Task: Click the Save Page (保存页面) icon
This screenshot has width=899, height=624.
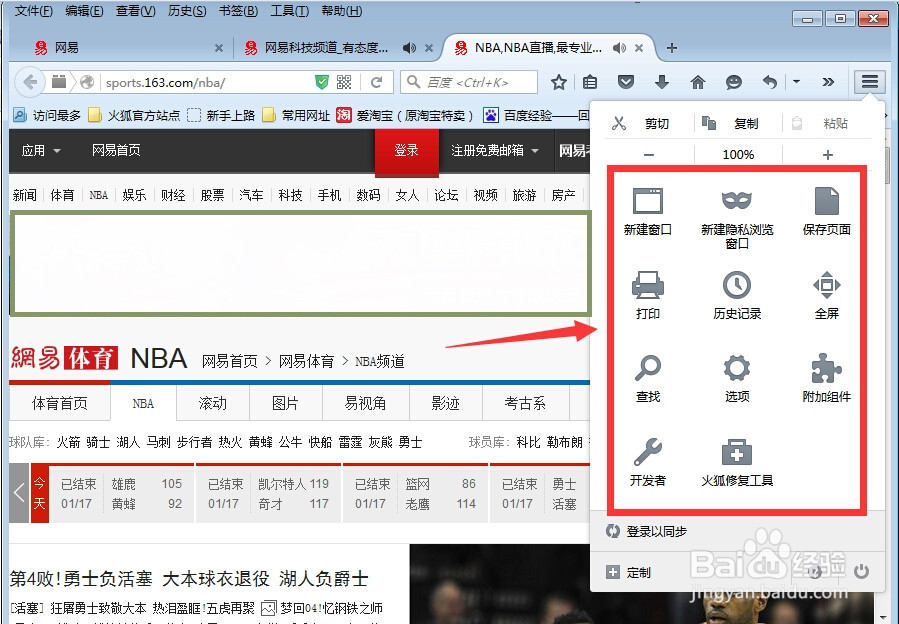Action: click(x=827, y=201)
